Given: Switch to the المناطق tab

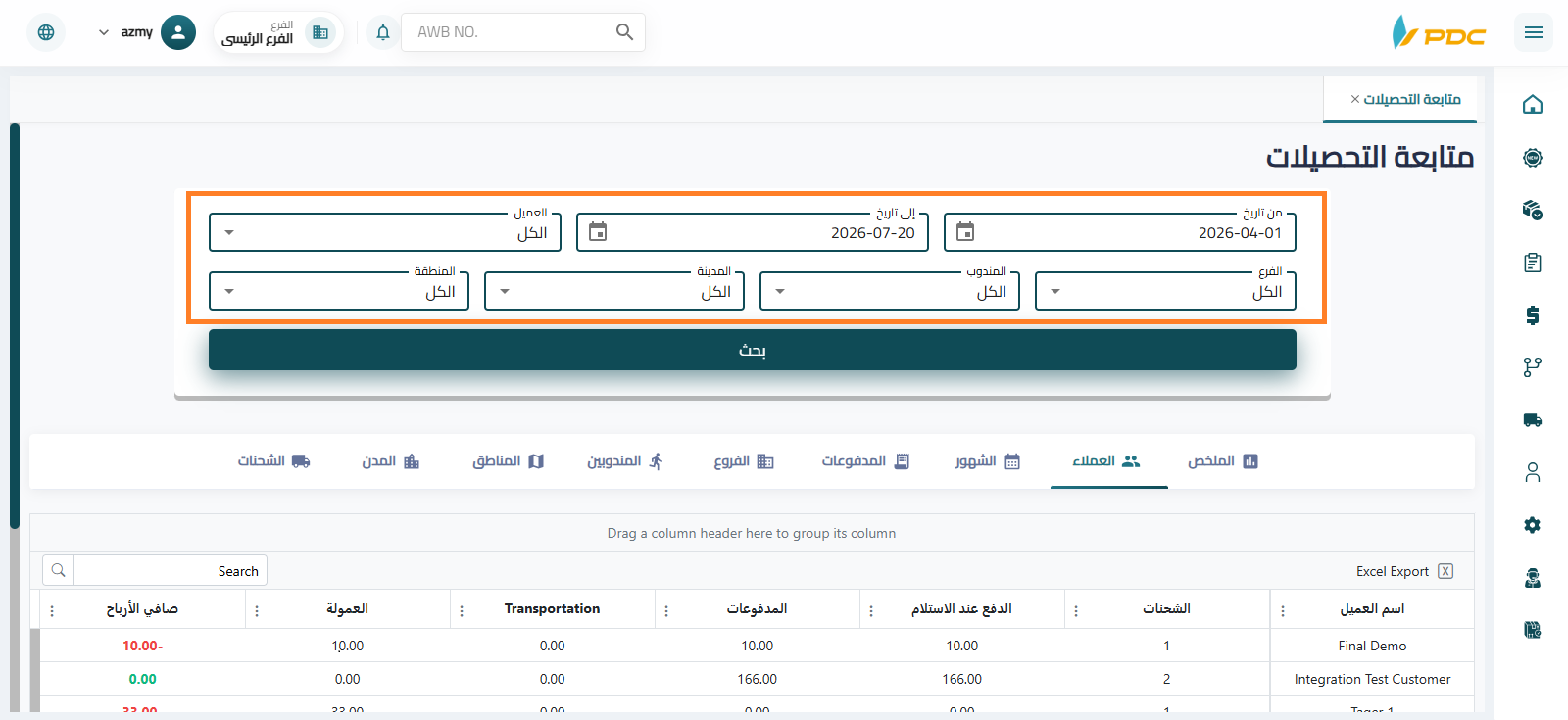Looking at the screenshot, I should 508,461.
